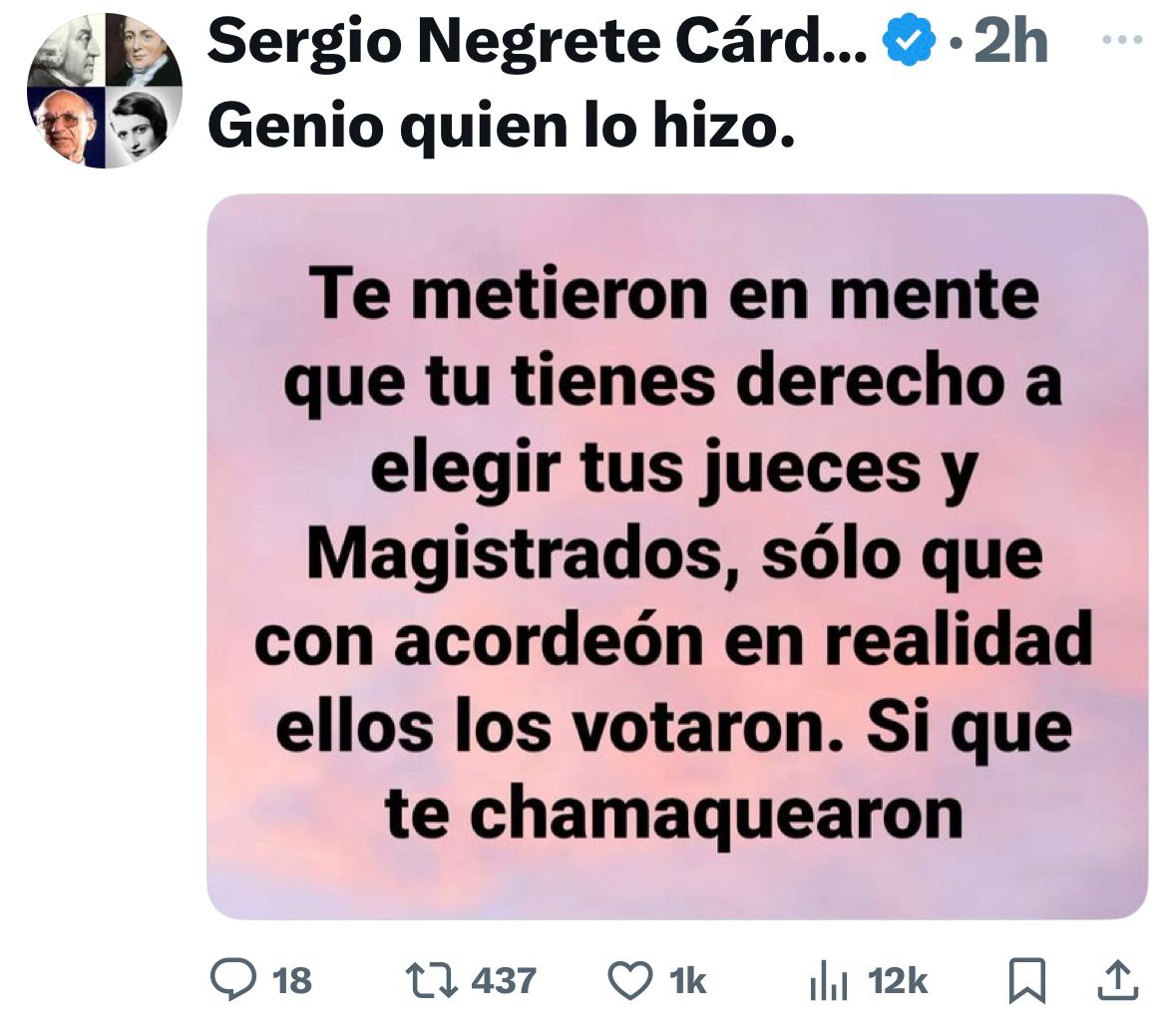This screenshot has height=1033, width=1176.
Task: Retweet the post using the arrows icon
Action: (431, 980)
